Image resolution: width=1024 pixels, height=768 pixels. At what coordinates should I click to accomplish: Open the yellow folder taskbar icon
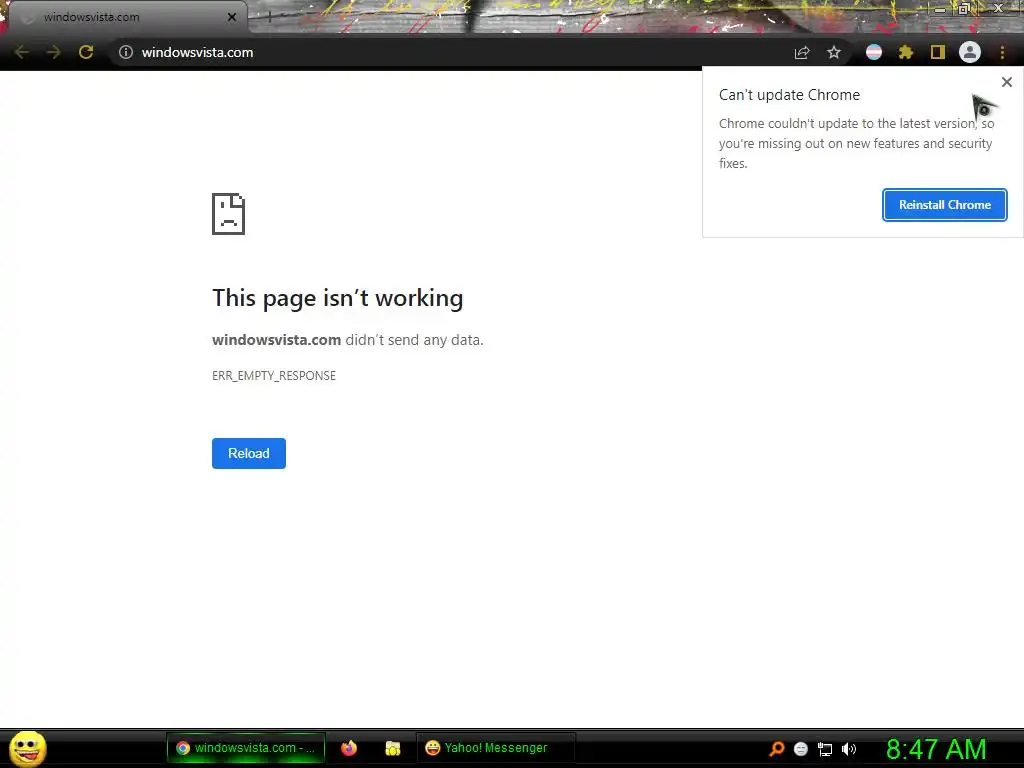tap(392, 748)
